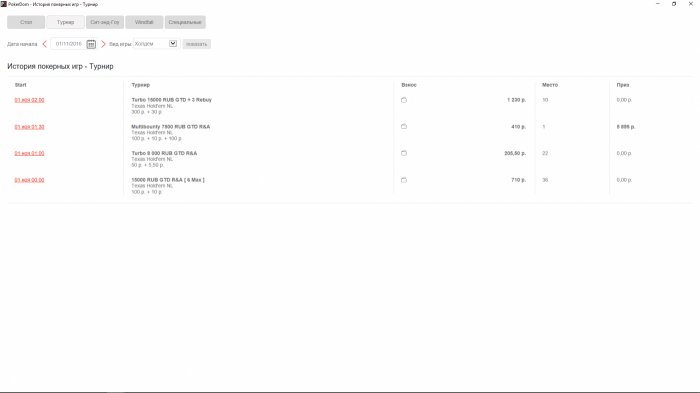This screenshot has height=393, width=700.
Task: Click the buy-in icon for 6 Max row
Action: point(404,180)
